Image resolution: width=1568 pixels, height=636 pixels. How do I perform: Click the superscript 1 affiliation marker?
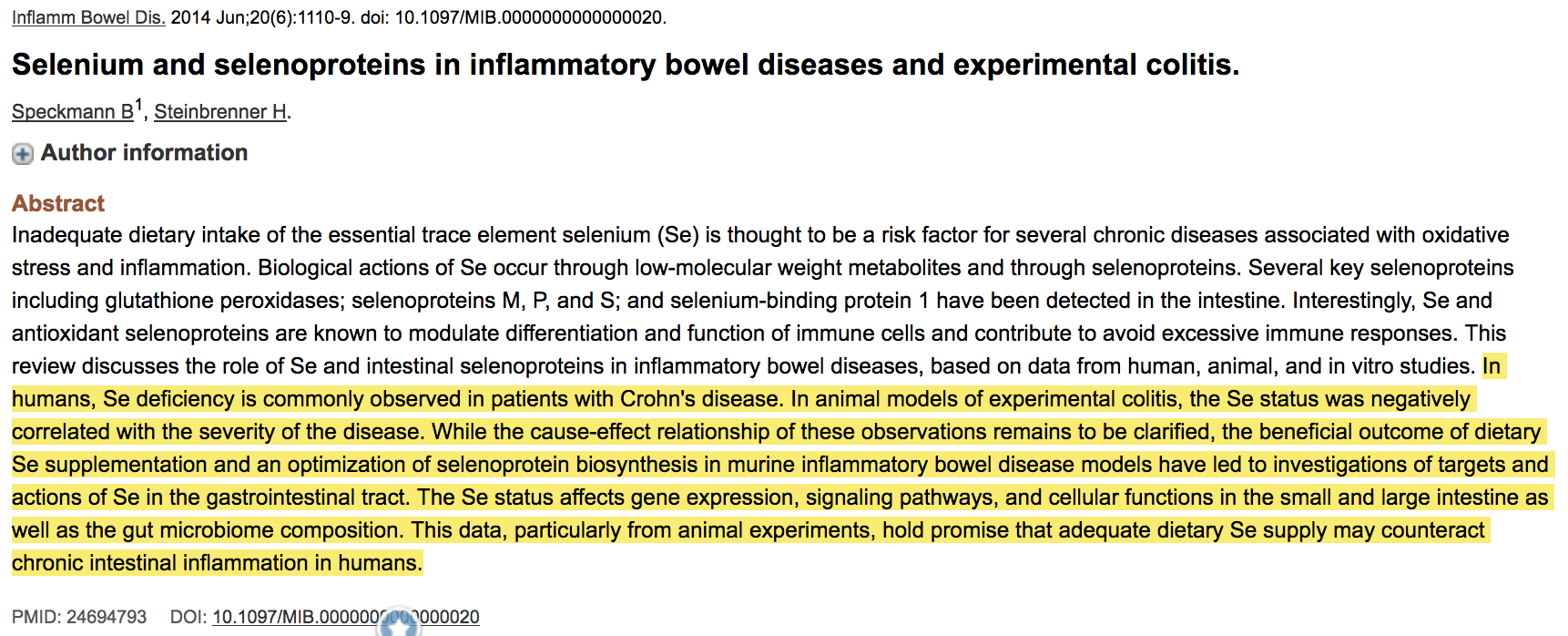tap(138, 105)
